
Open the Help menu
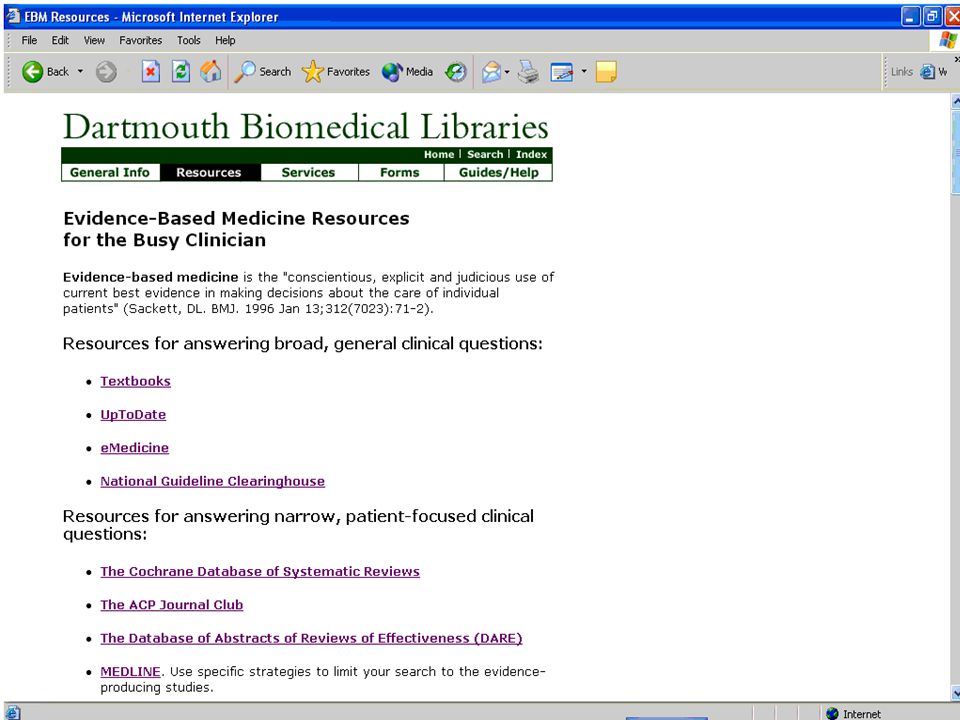(225, 40)
